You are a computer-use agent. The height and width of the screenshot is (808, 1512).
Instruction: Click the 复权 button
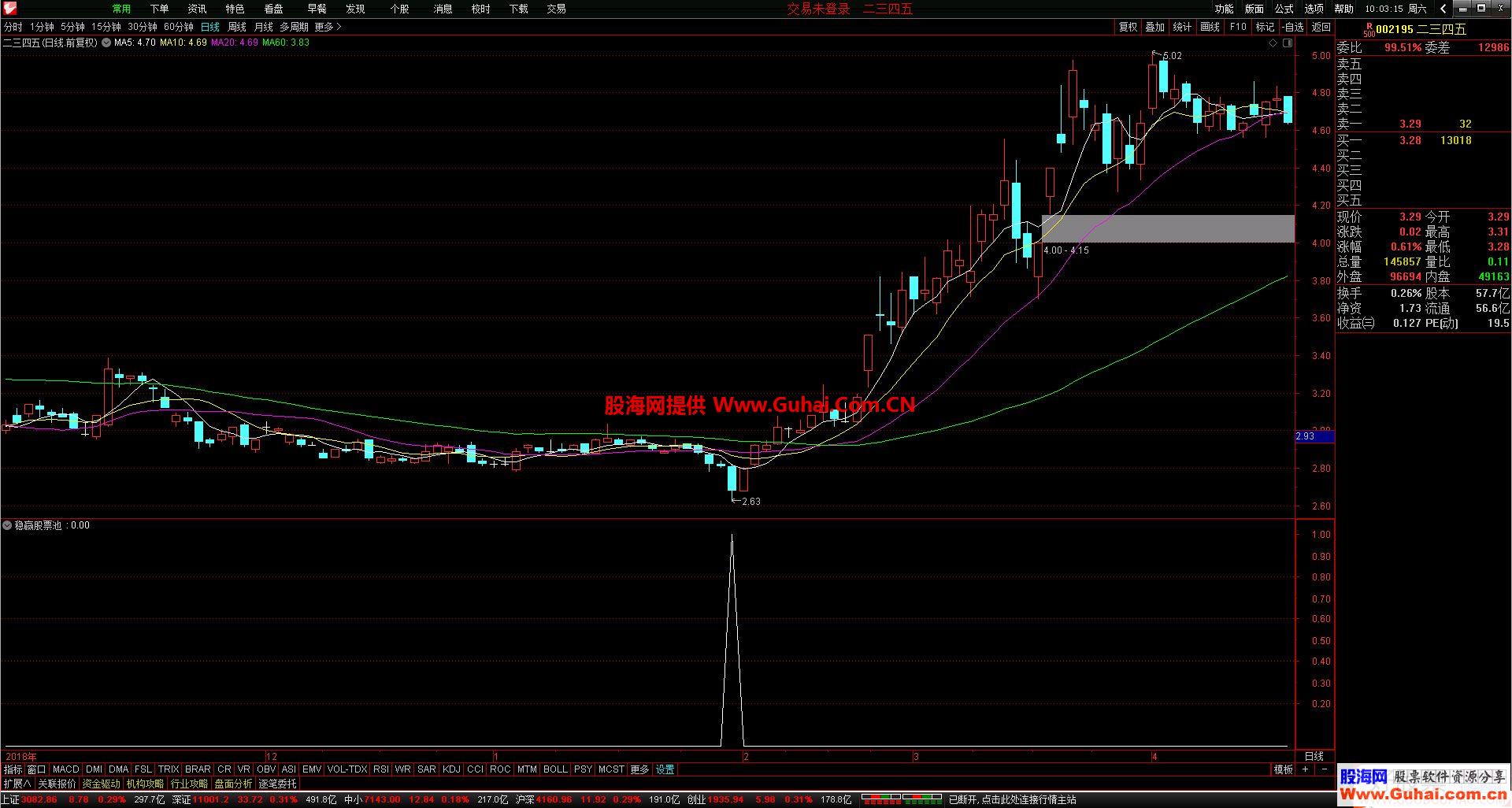coord(1128,27)
